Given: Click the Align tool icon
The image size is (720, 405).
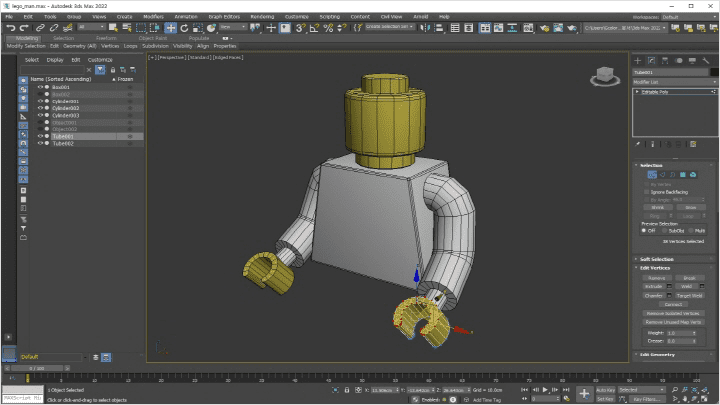Looking at the screenshot, I should (x=439, y=28).
